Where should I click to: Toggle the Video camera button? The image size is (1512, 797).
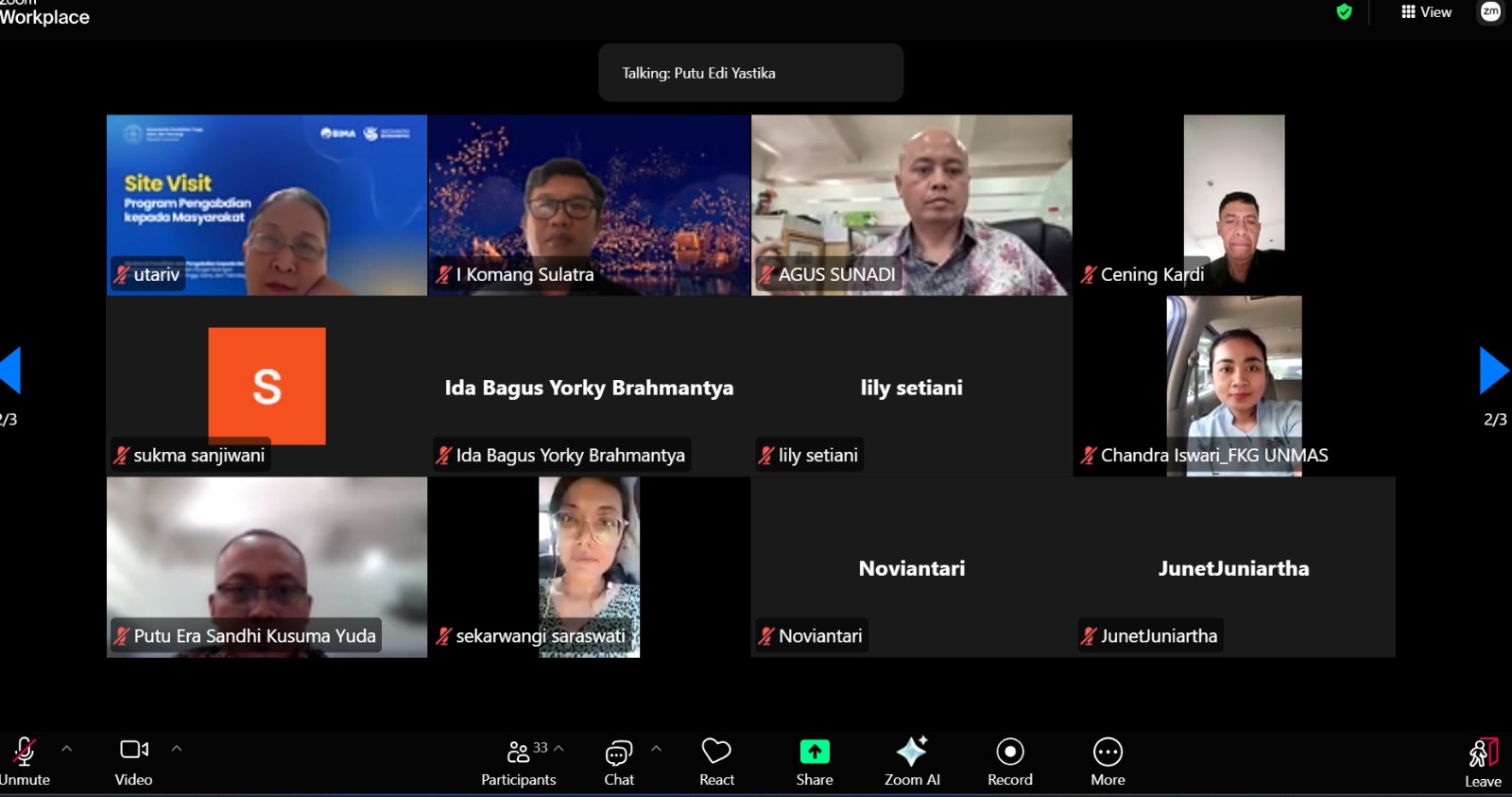[134, 761]
